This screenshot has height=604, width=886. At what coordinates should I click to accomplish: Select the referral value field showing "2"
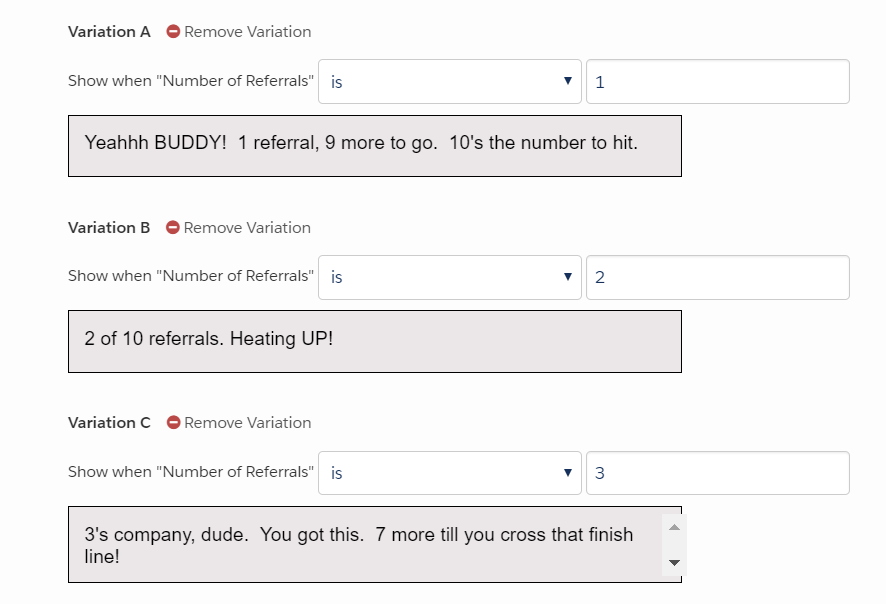click(716, 277)
